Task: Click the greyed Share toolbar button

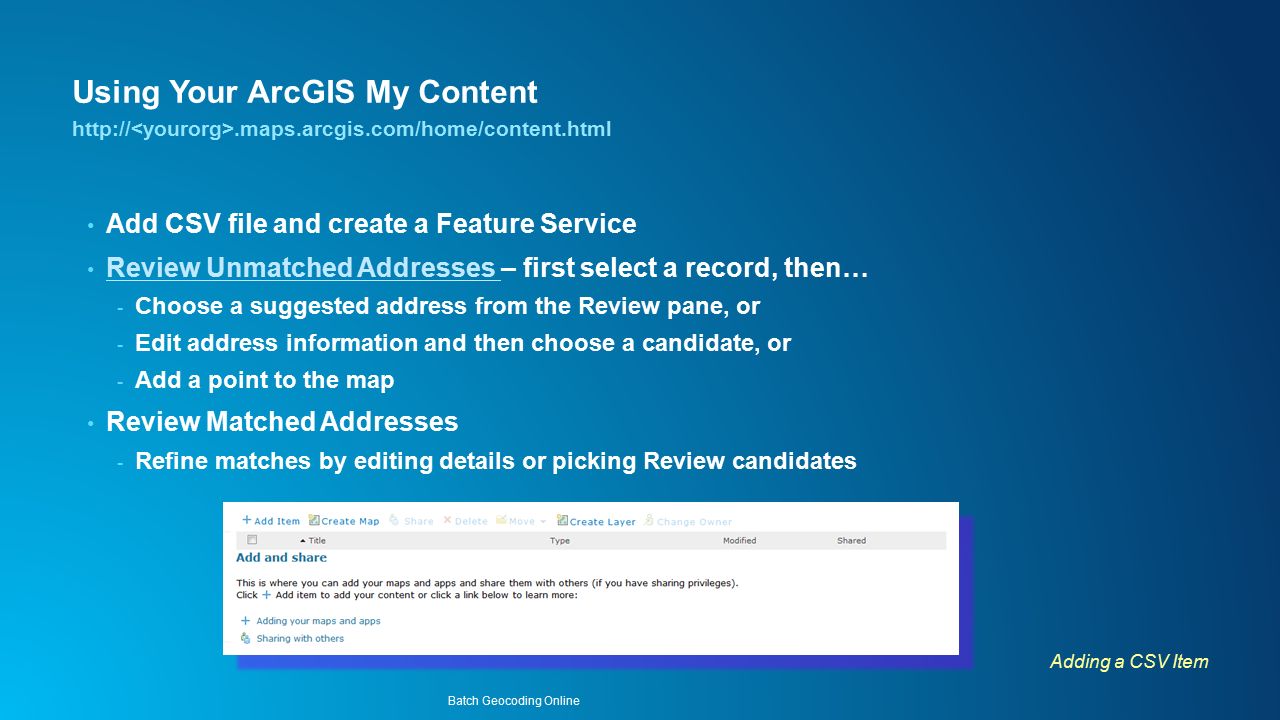Action: tap(411, 521)
